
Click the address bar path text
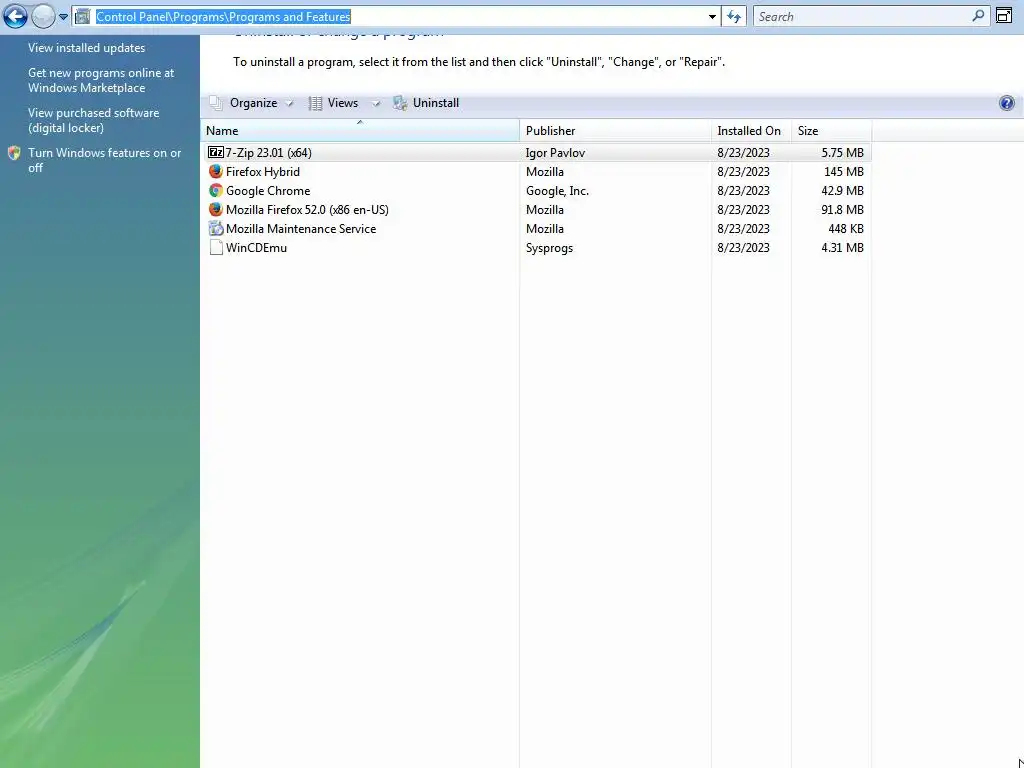coord(223,17)
